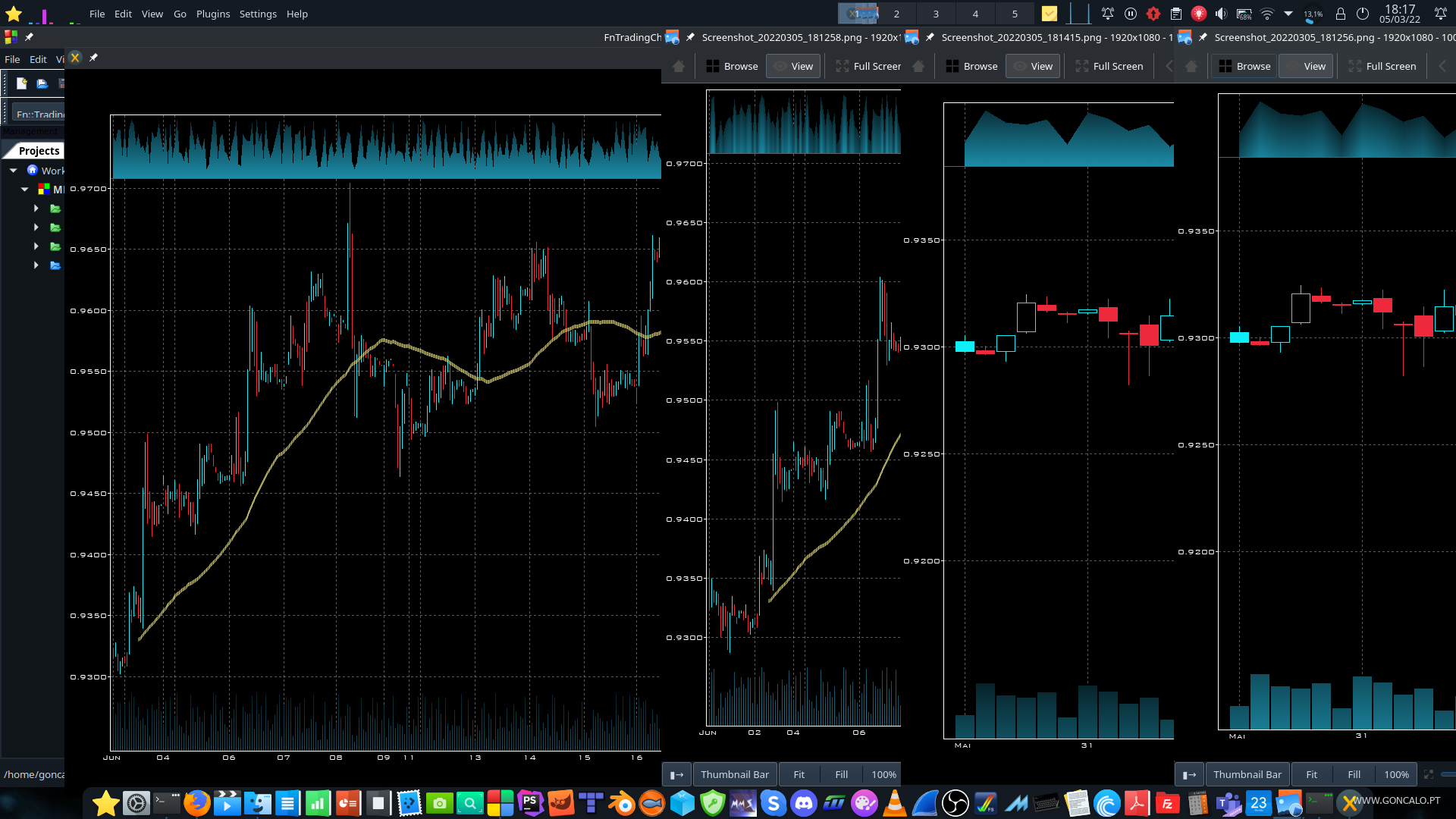Click Full Screen in the middle viewer
Viewport: 1456px width, 819px height.
click(x=1109, y=67)
